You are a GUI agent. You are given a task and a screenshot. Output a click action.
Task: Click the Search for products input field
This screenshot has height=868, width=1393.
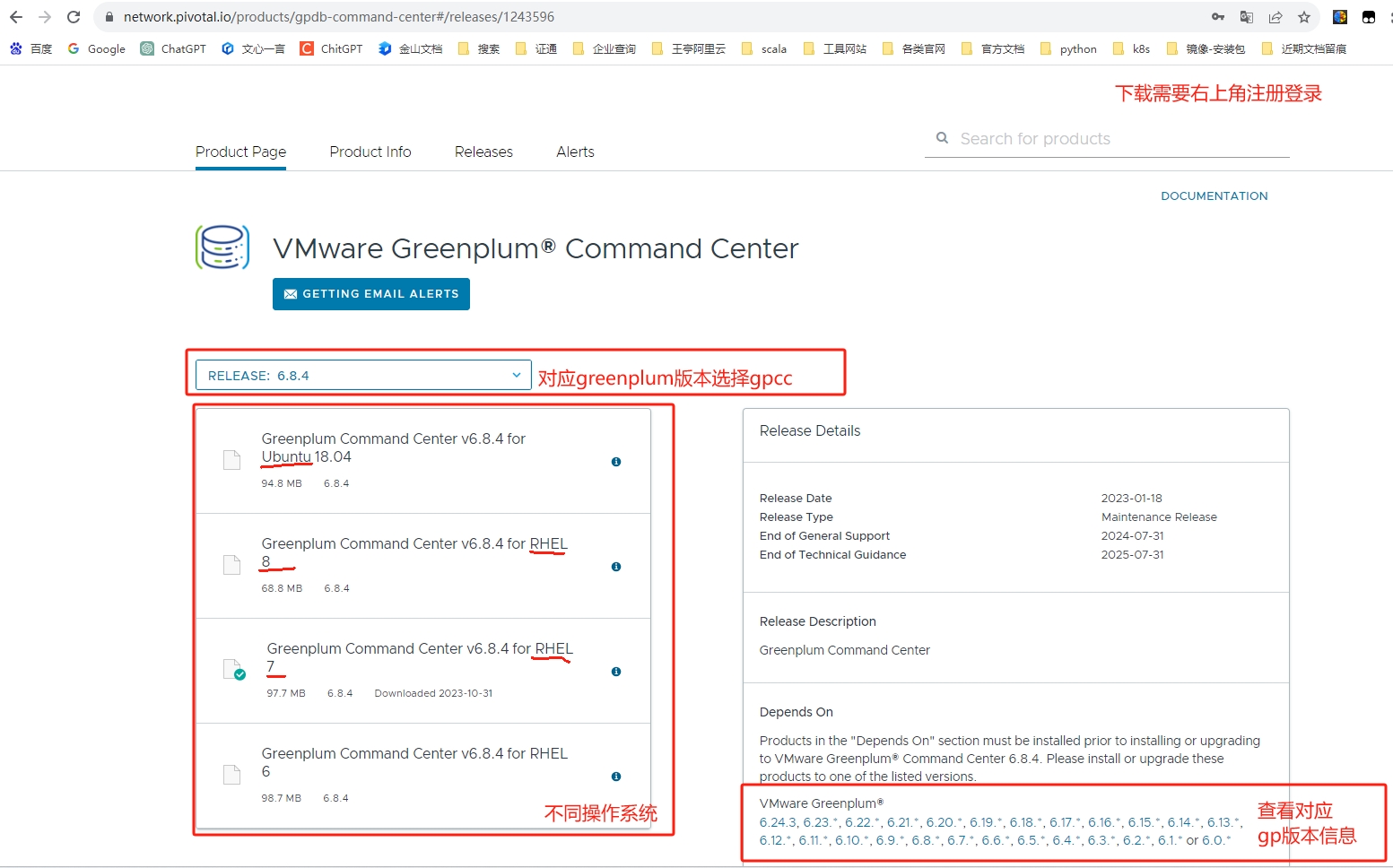(1076, 138)
